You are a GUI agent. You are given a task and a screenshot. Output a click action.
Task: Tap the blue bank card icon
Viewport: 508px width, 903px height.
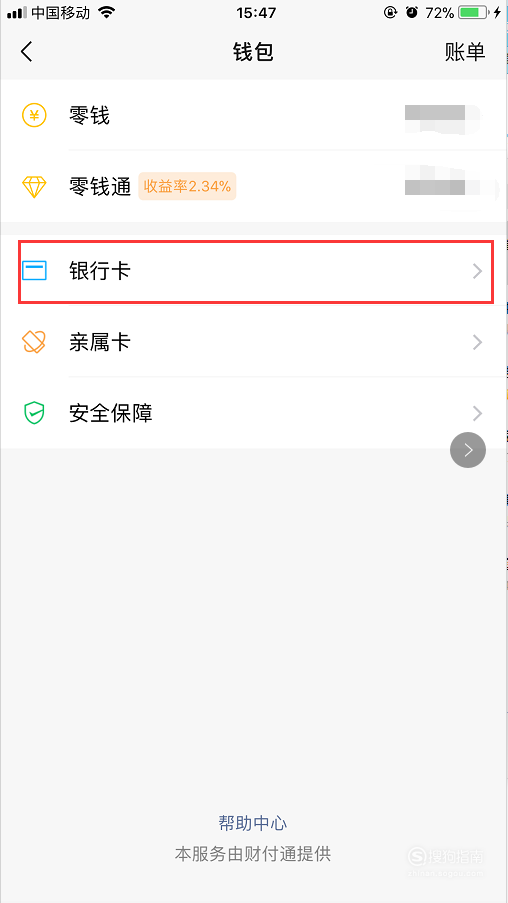point(34,271)
